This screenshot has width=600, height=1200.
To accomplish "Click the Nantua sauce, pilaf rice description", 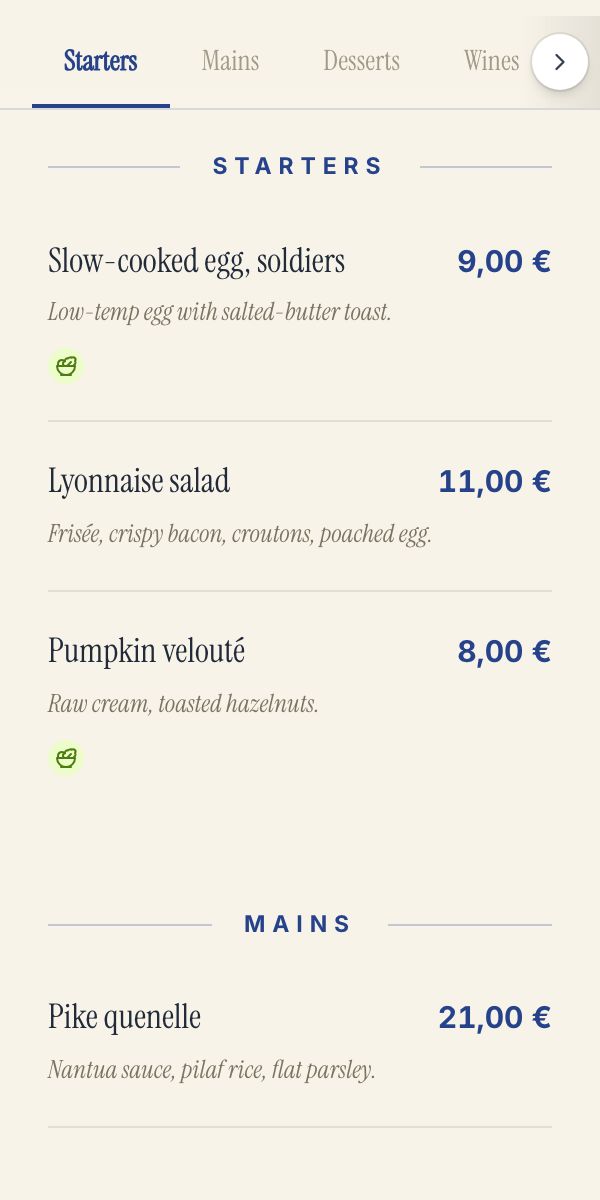I will (x=212, y=1070).
